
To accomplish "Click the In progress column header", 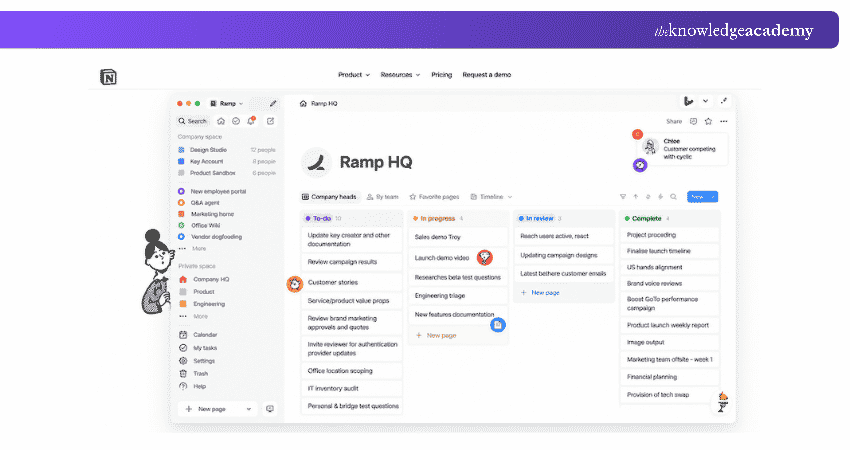I will [437, 218].
